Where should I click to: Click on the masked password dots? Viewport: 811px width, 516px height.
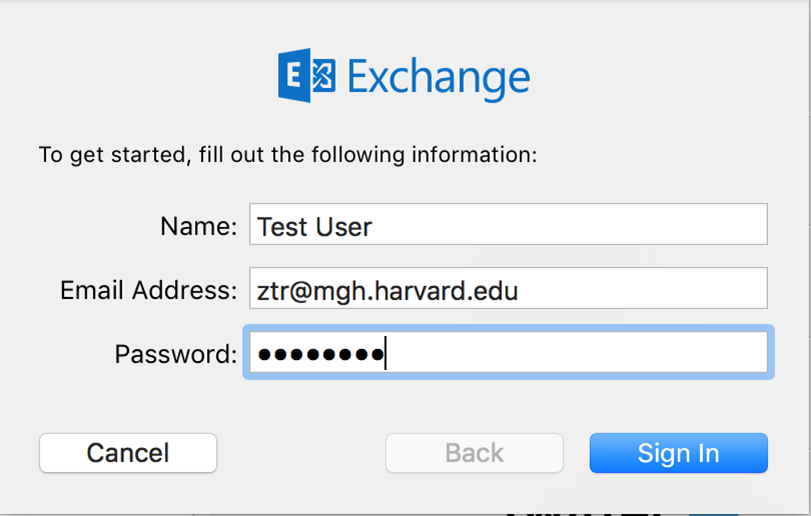coord(321,354)
